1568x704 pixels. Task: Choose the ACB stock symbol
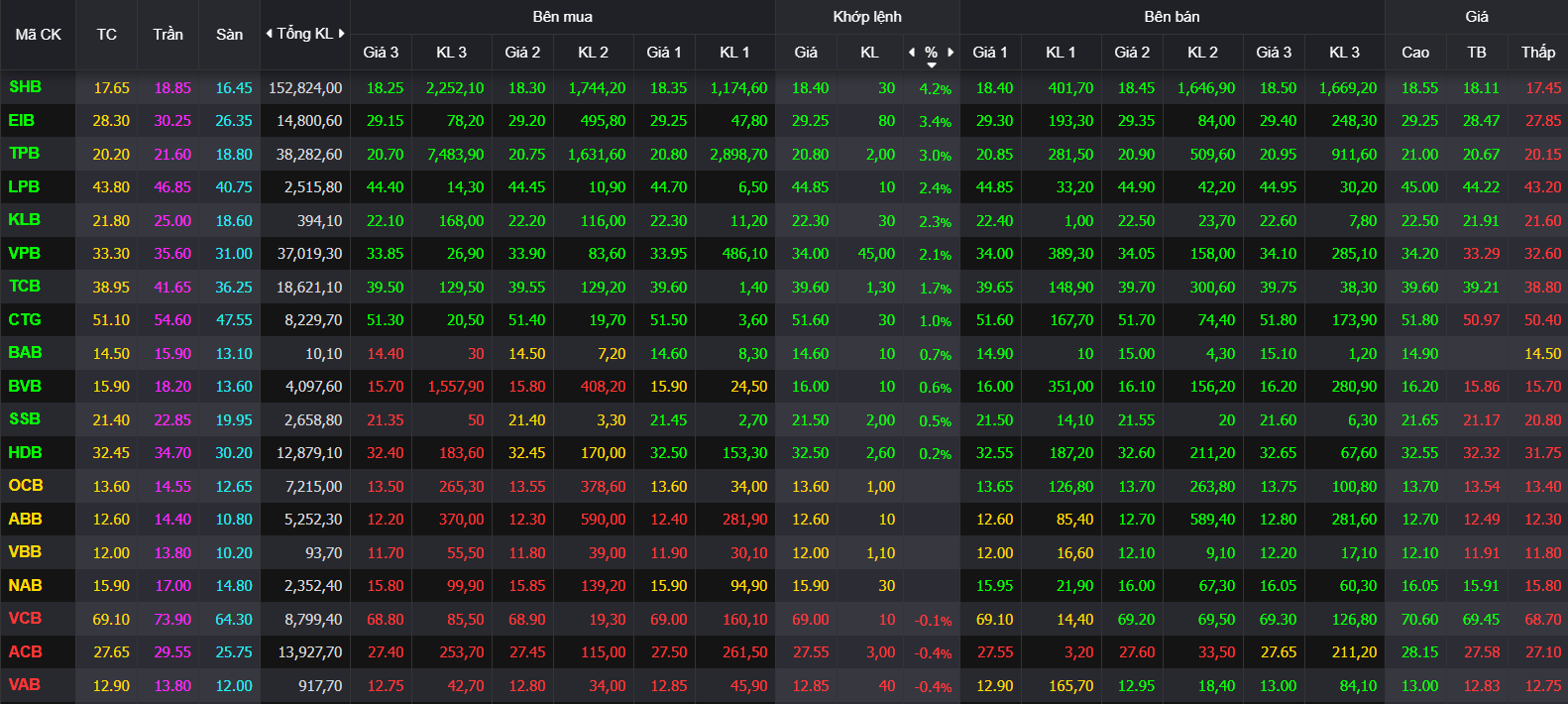coord(26,651)
